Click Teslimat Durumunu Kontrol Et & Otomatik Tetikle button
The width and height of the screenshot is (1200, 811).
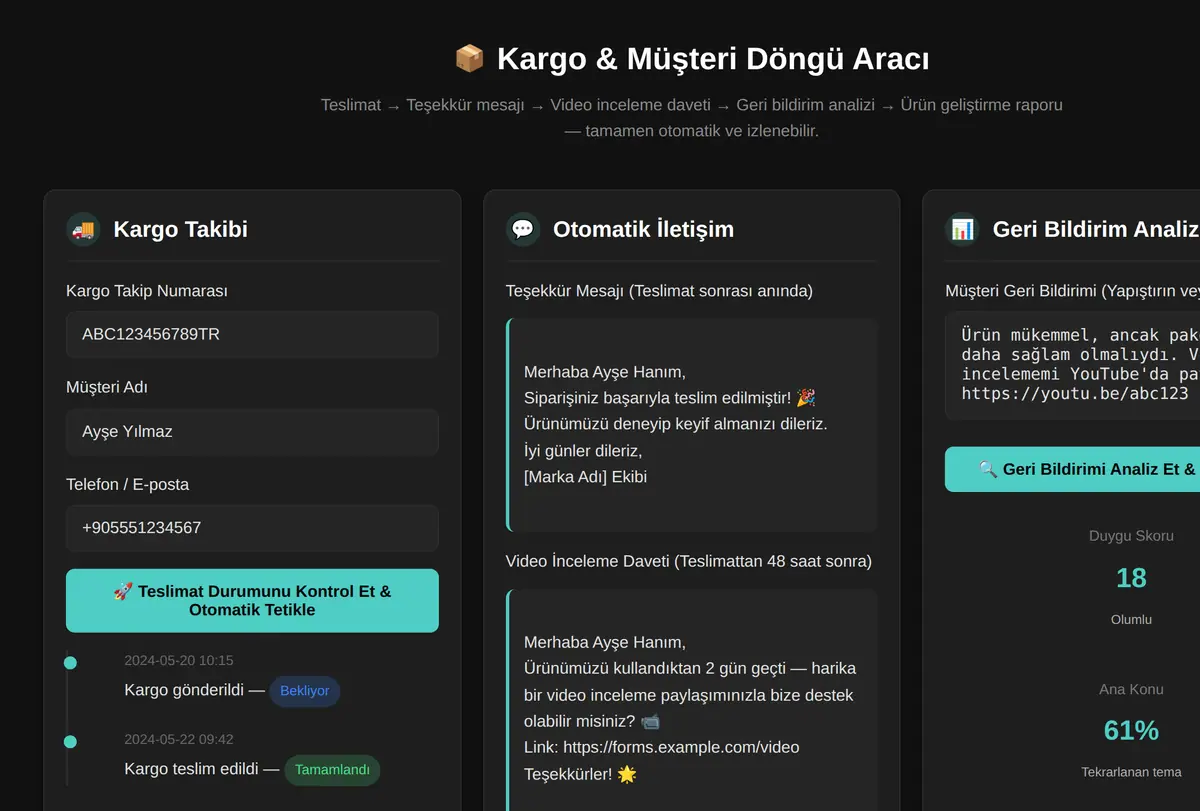click(x=252, y=600)
